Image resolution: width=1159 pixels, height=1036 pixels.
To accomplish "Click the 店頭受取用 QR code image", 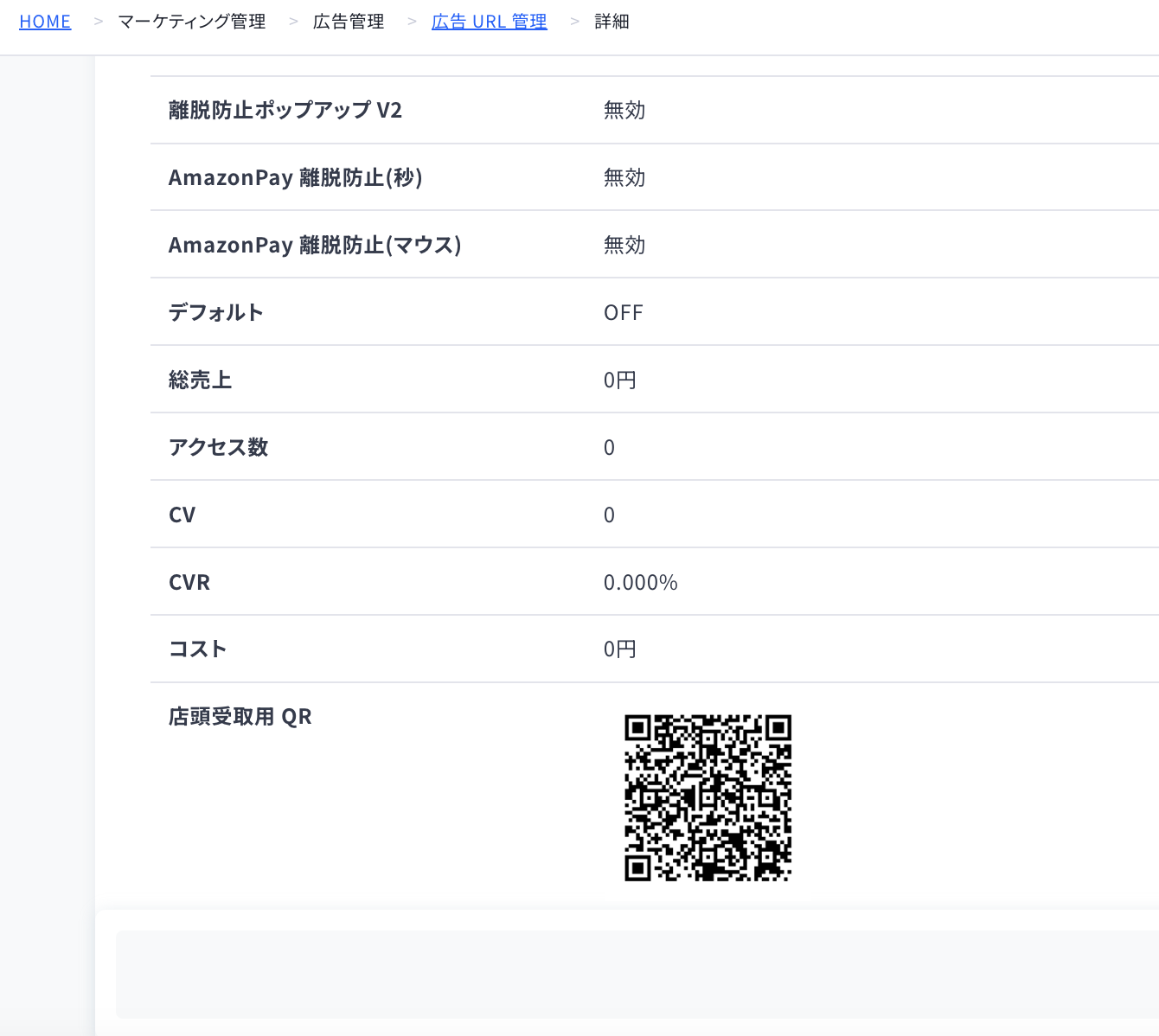I will (x=708, y=798).
